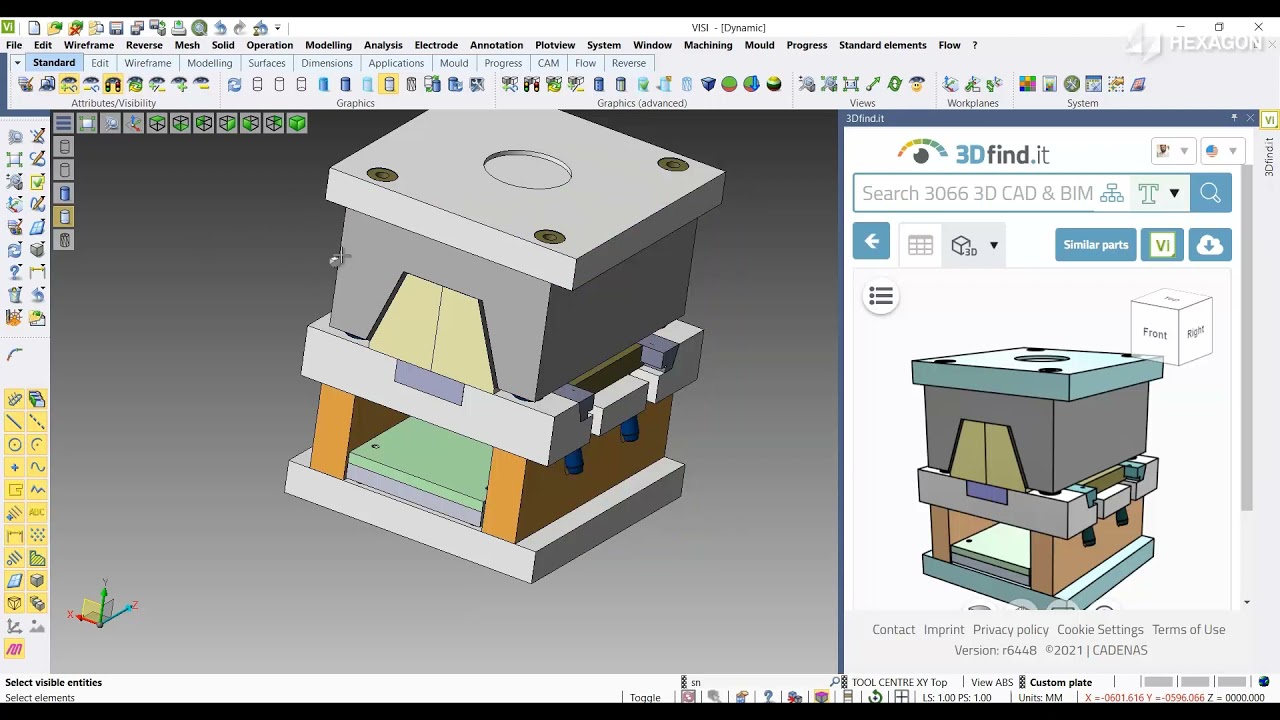Open the ribbon tab options dropdown arrow
The height and width of the screenshot is (720, 1280).
[x=17, y=63]
